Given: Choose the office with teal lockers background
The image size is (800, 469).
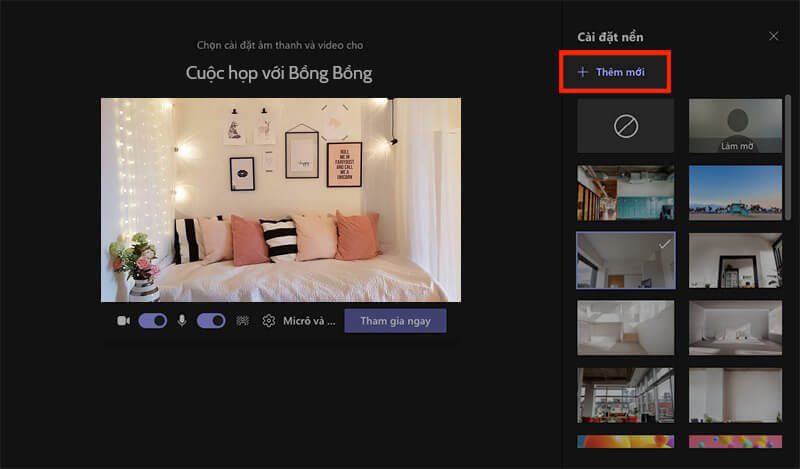Looking at the screenshot, I should click(x=626, y=193).
